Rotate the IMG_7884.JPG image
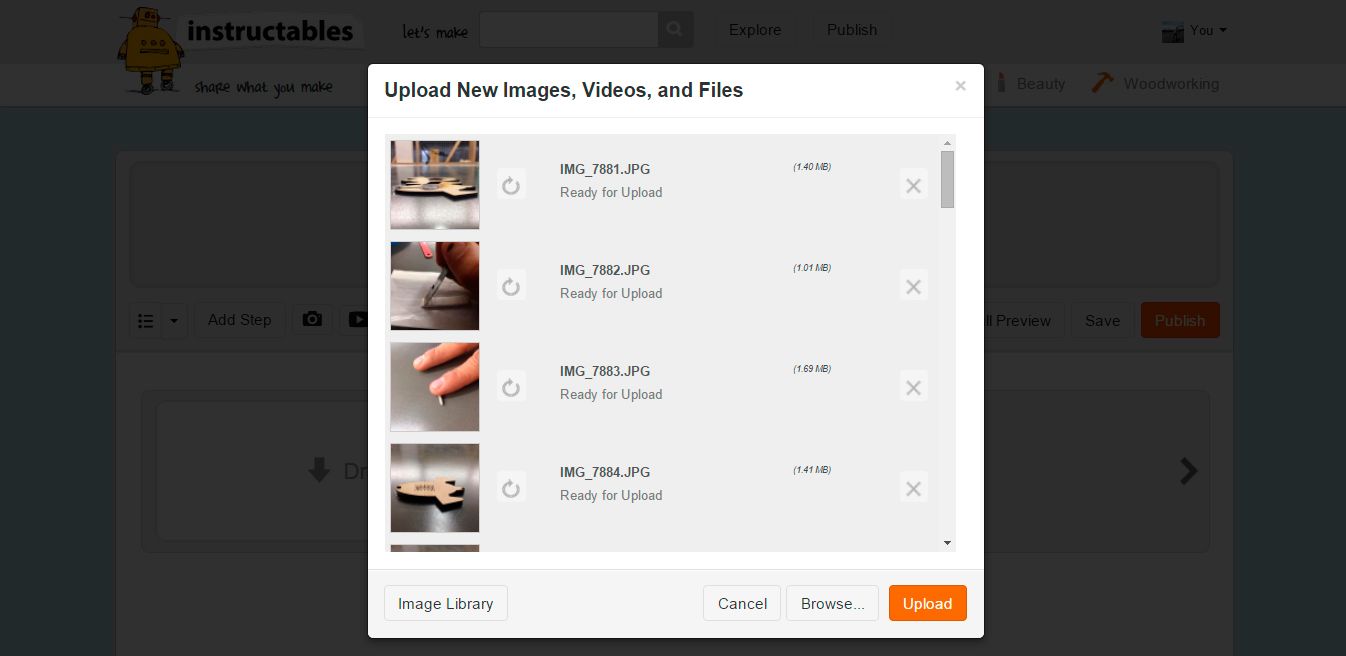 click(x=511, y=488)
